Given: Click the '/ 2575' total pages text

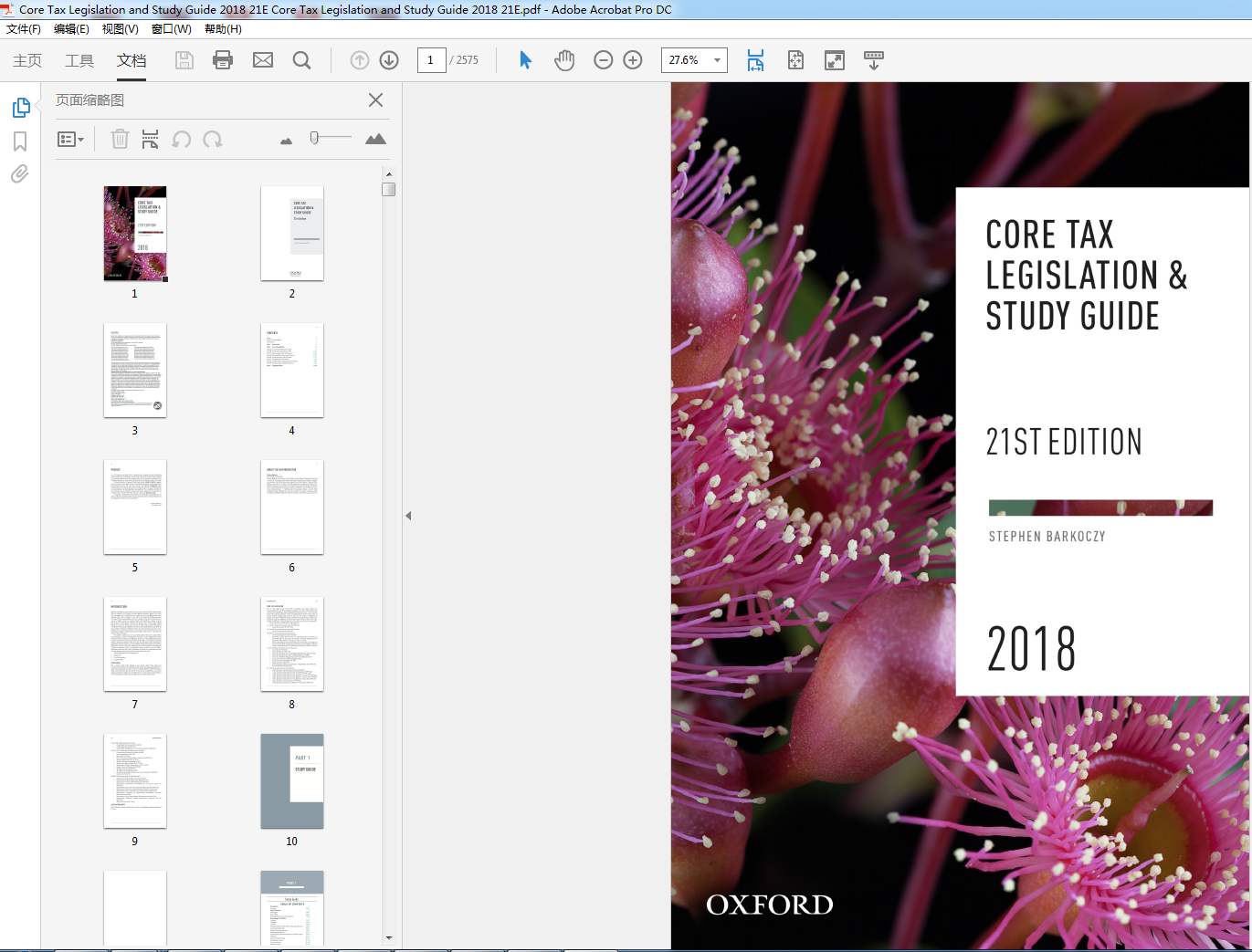Looking at the screenshot, I should 464,60.
